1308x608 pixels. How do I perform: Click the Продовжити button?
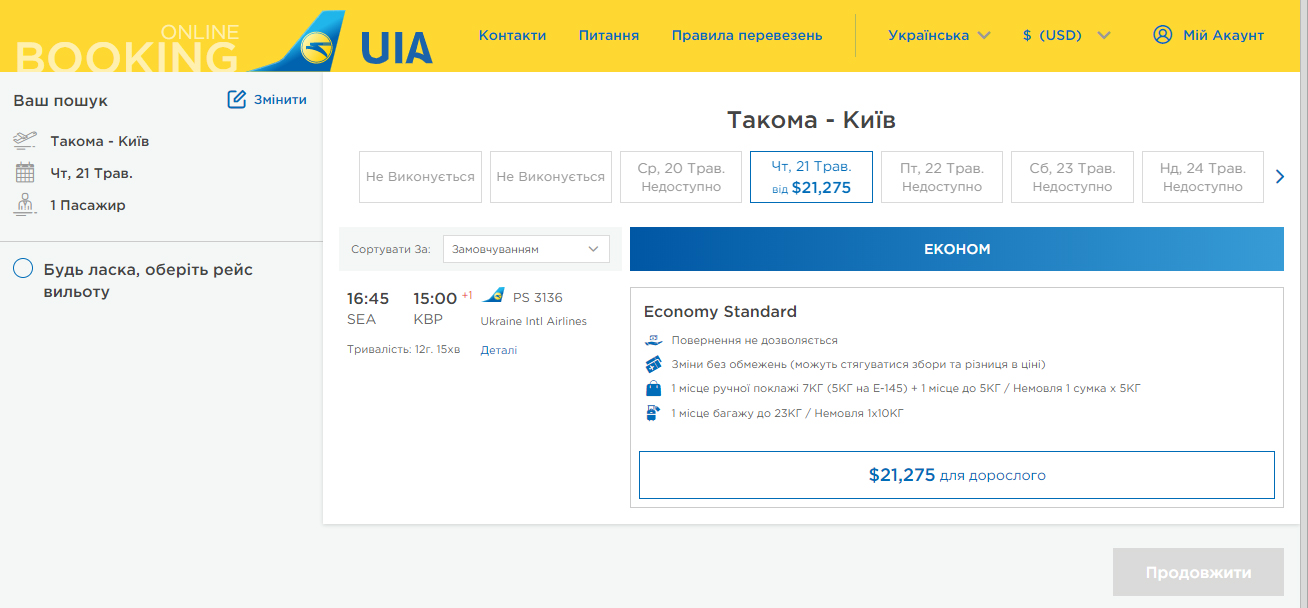(x=1198, y=573)
